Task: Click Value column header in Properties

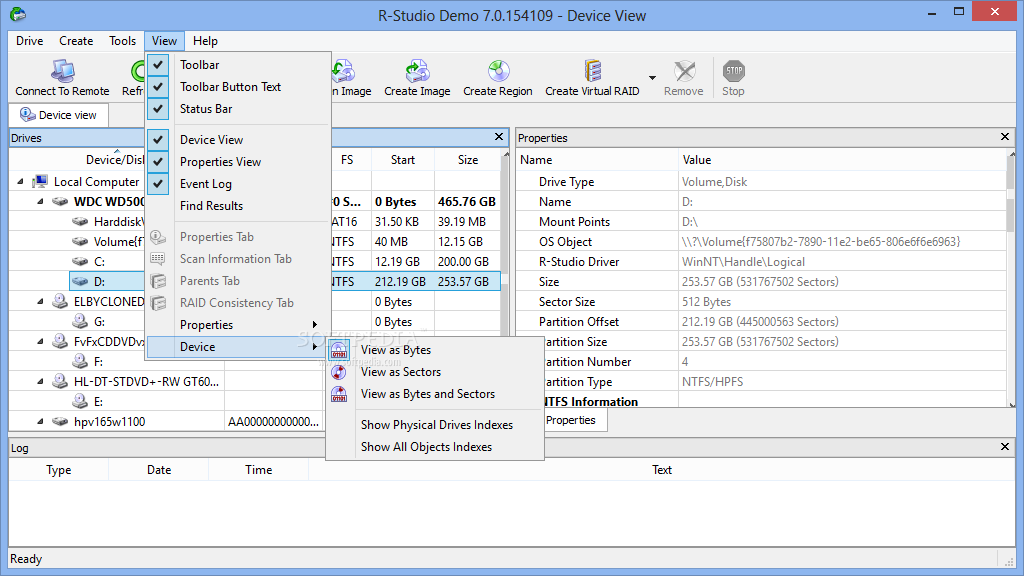Action: click(842, 160)
